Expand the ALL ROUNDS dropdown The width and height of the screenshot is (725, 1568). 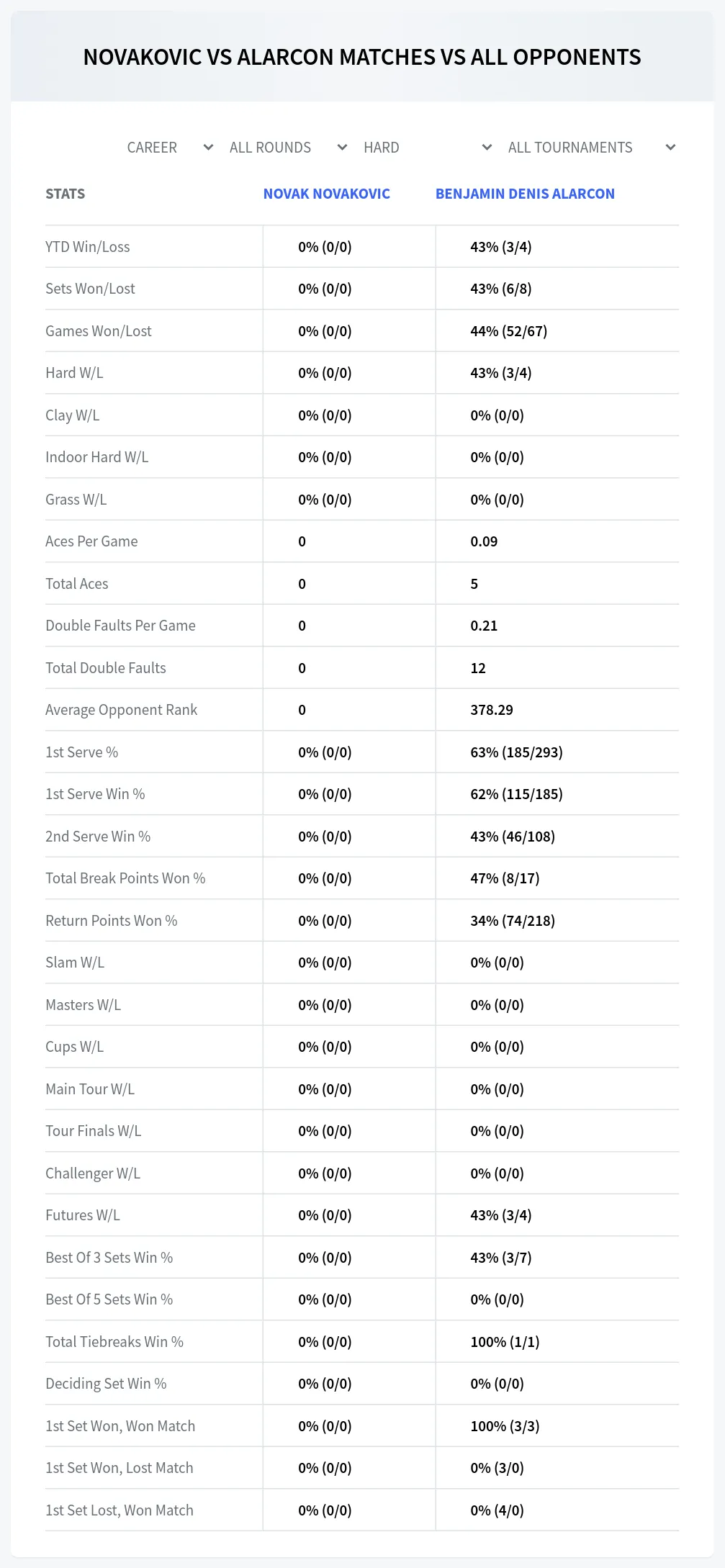pyautogui.click(x=287, y=148)
